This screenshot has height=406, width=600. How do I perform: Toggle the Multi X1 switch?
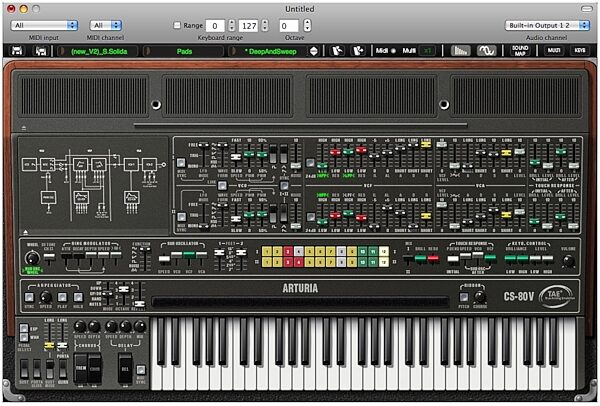click(x=427, y=51)
